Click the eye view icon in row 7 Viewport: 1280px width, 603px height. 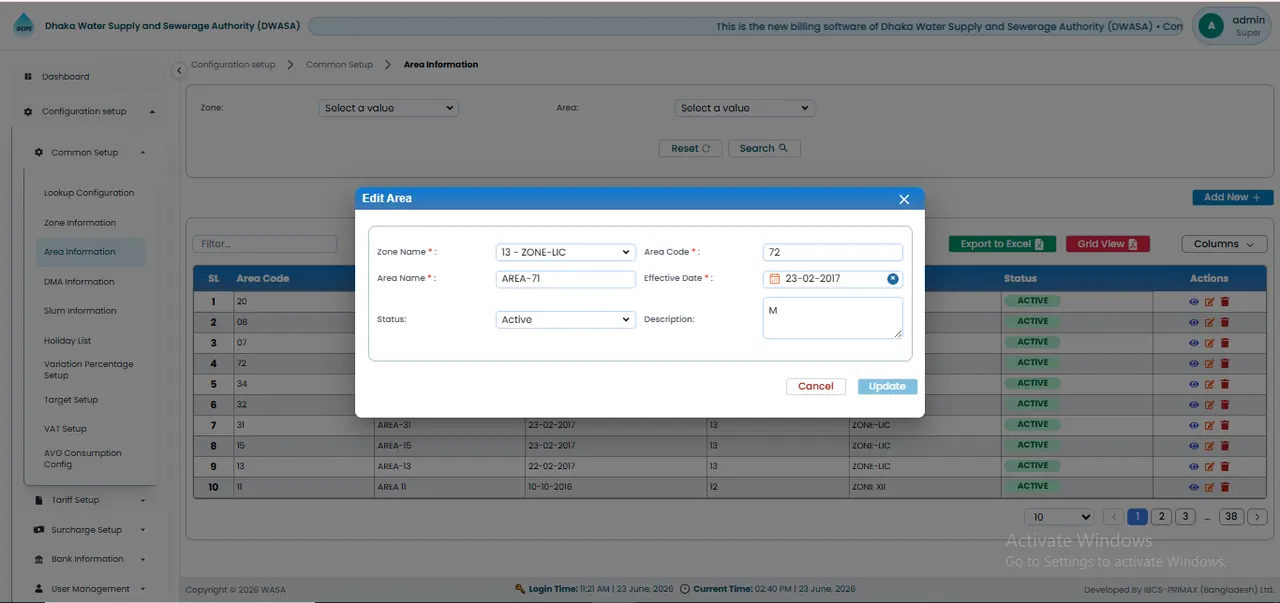point(1194,425)
